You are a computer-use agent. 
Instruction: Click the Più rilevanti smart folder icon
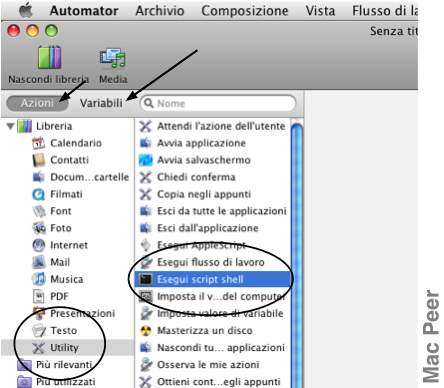point(24,364)
